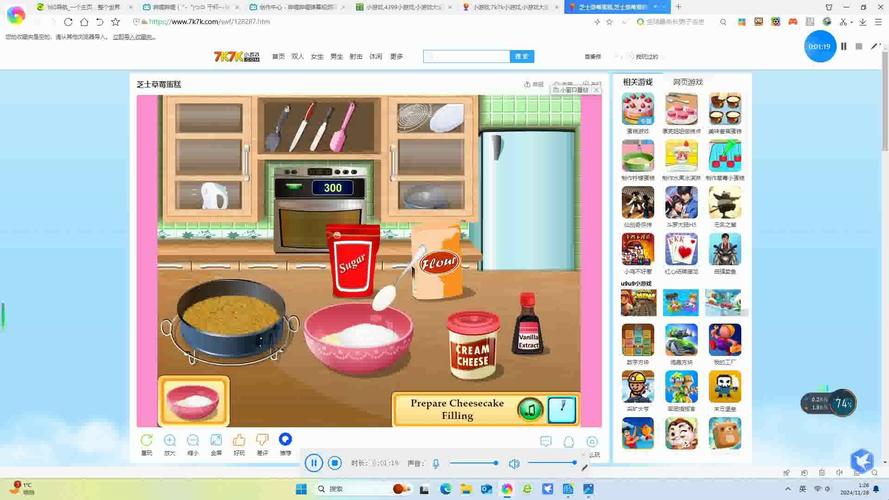The width and height of the screenshot is (889, 500).
Task: Click the 7k7k site search input field
Action: coord(466,57)
